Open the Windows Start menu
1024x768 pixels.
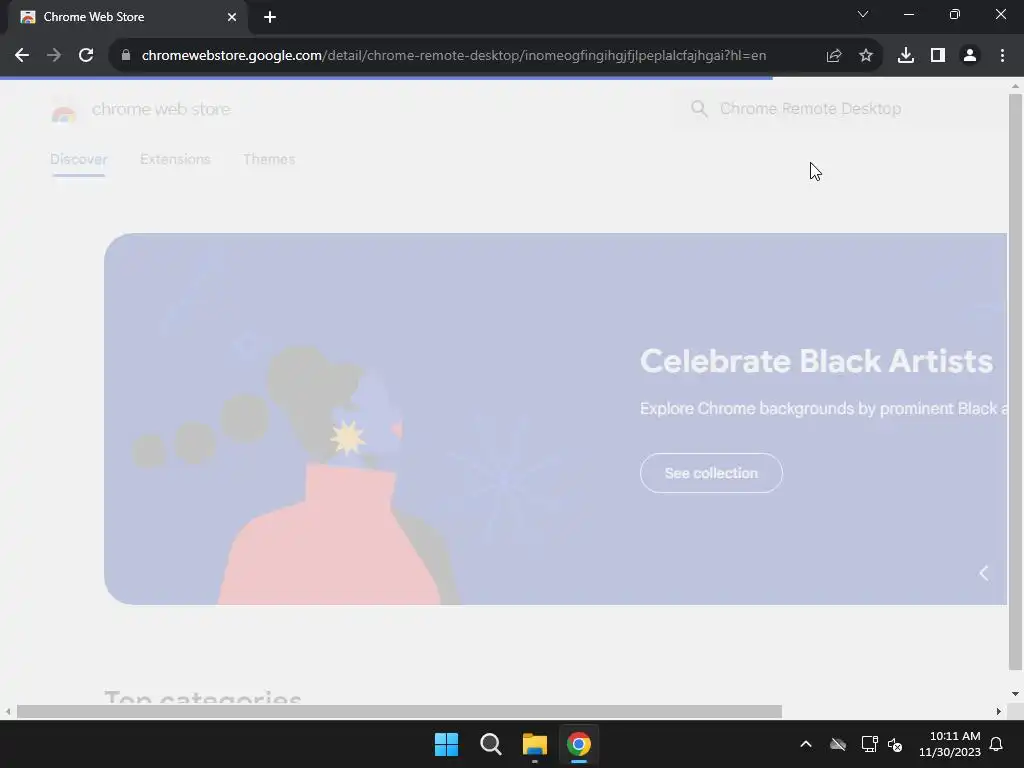click(447, 744)
